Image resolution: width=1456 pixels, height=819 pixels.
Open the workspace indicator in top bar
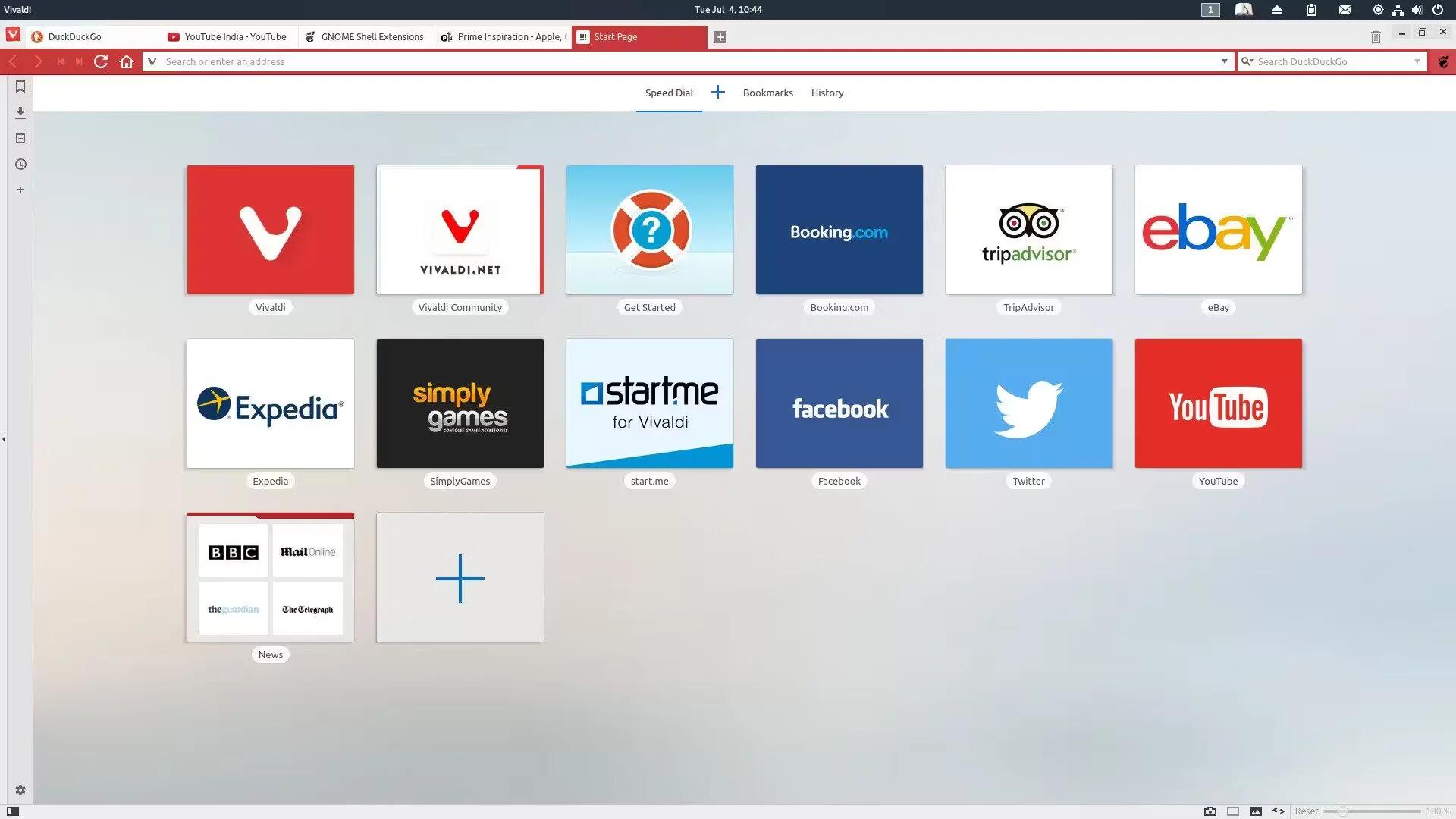click(1210, 10)
